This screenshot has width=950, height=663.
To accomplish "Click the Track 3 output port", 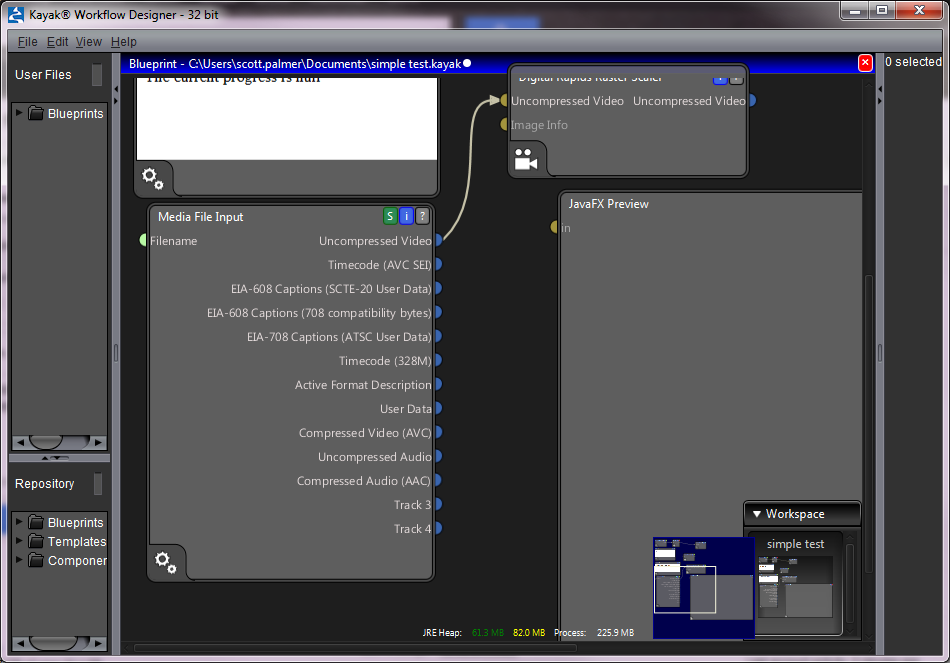I will 439,504.
